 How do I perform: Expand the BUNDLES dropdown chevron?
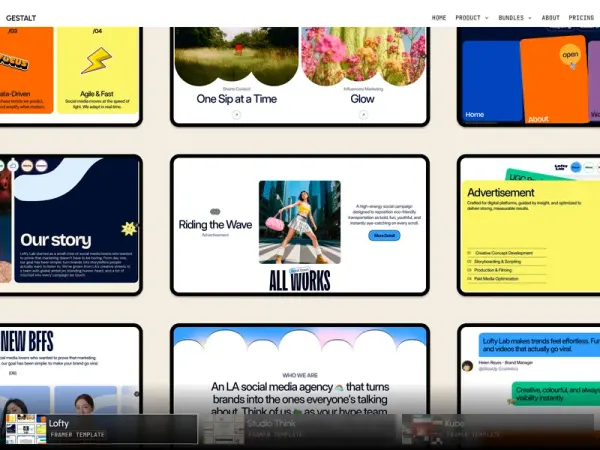(530, 18)
